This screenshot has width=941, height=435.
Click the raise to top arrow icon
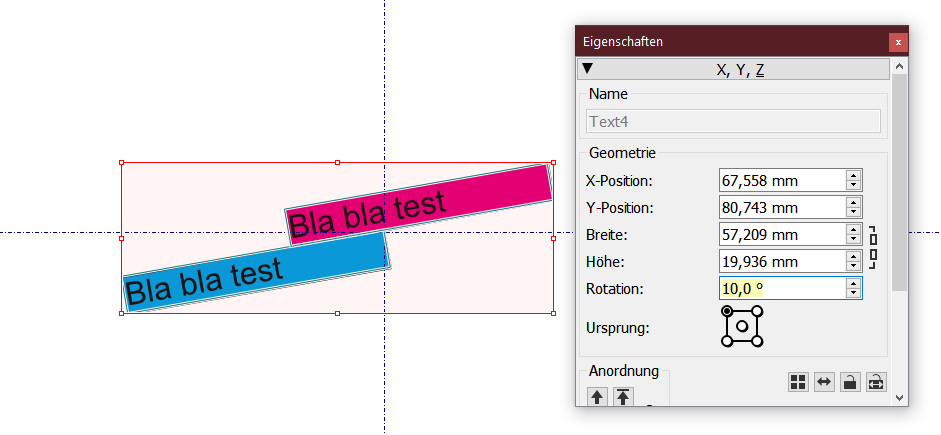[x=623, y=397]
